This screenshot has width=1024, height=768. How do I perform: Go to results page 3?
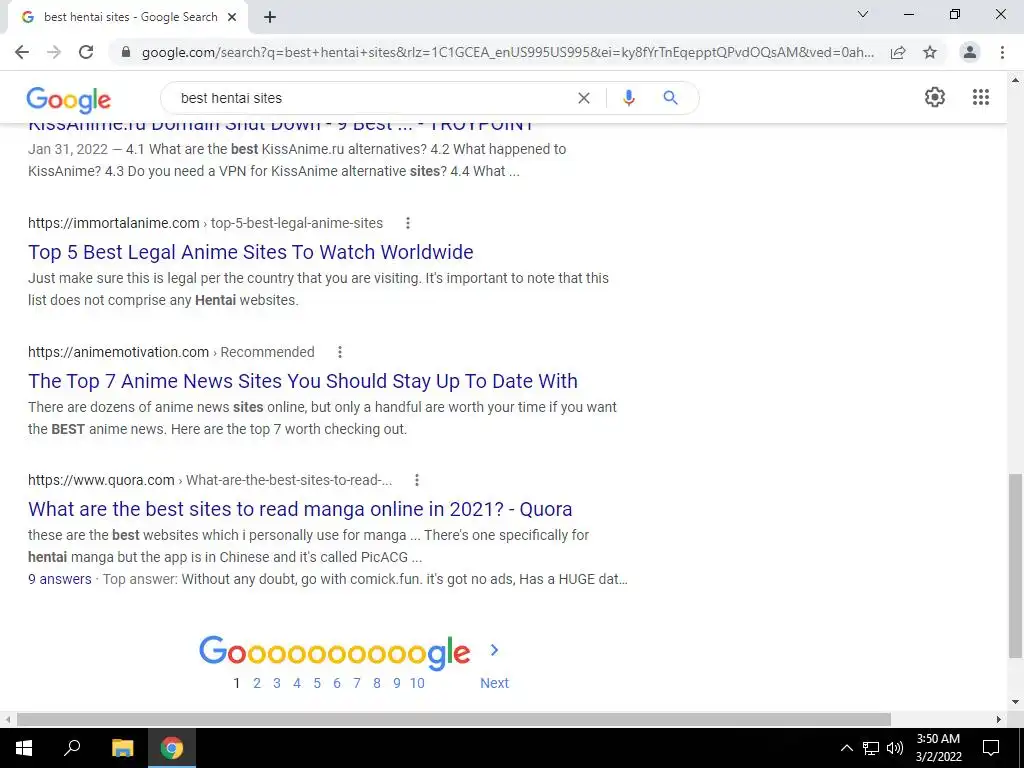277,683
